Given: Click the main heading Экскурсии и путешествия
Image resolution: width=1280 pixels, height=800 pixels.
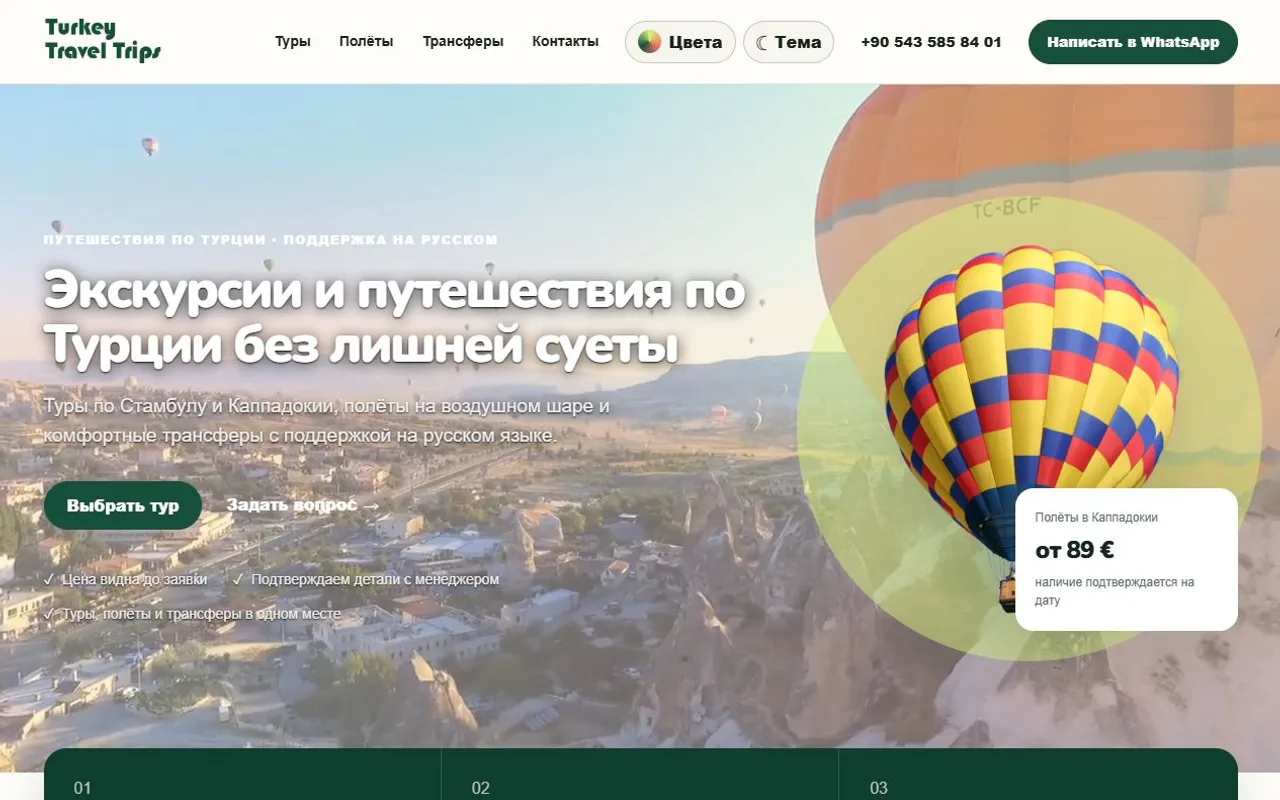Looking at the screenshot, I should [x=394, y=319].
